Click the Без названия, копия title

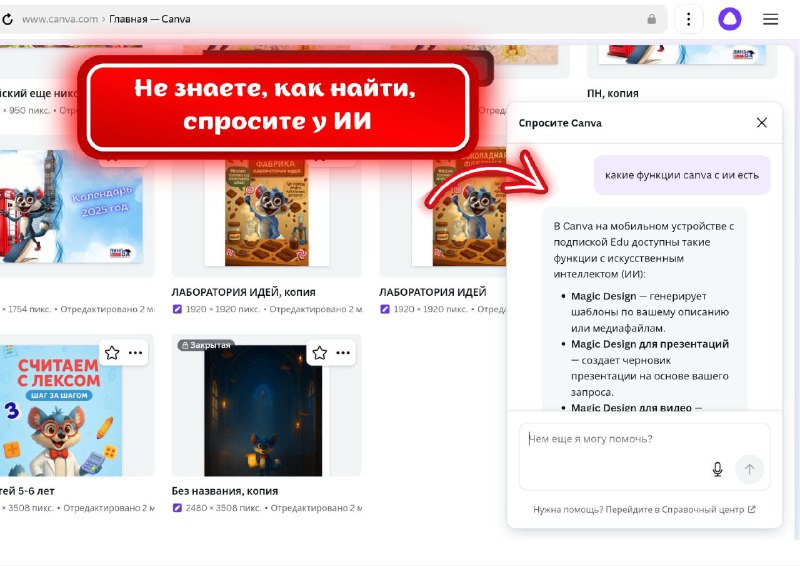click(224, 491)
